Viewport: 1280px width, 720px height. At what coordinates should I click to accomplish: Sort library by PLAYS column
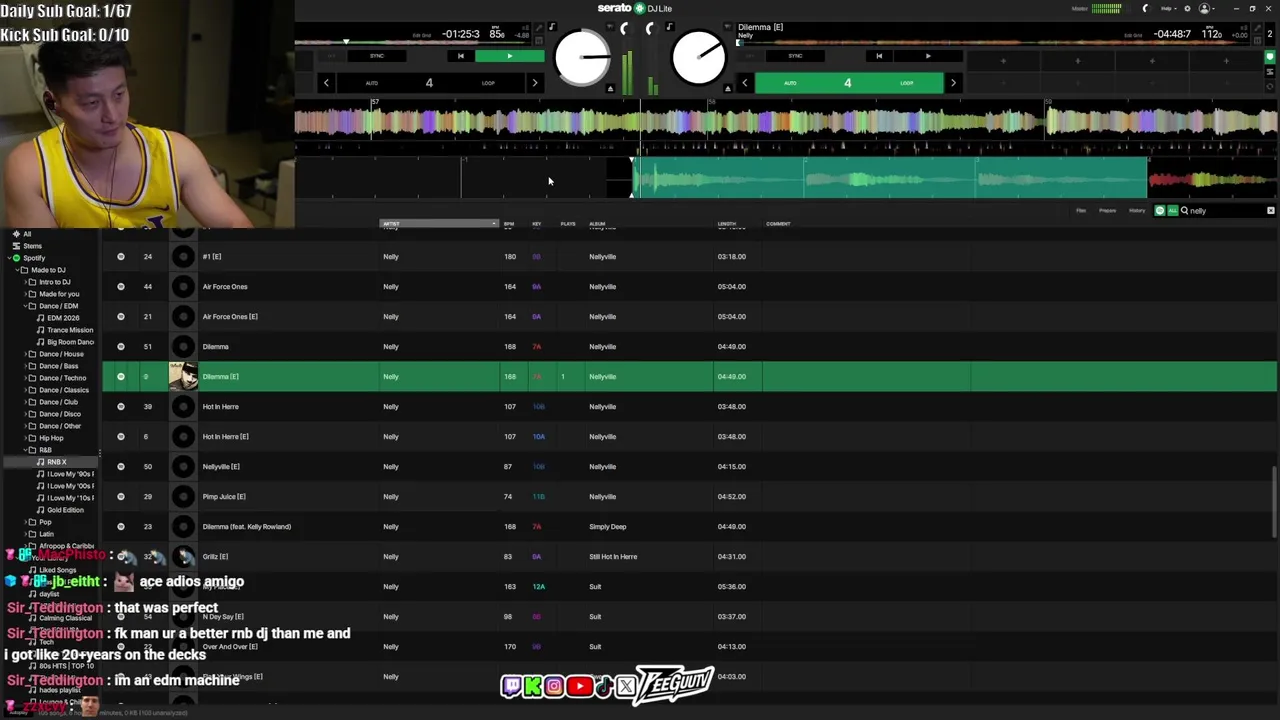click(x=568, y=224)
